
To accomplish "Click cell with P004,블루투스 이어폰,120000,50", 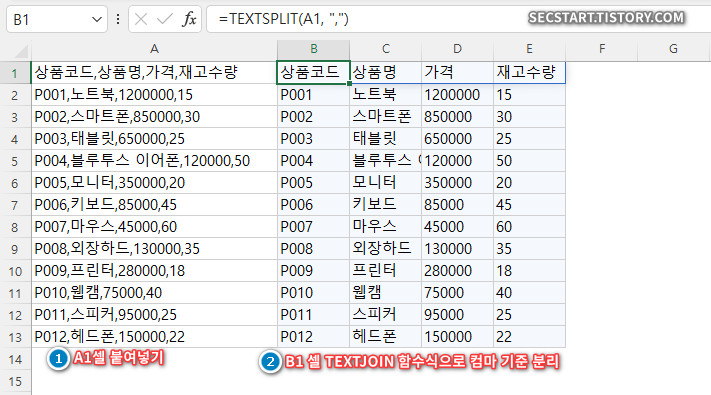I will click(154, 161).
